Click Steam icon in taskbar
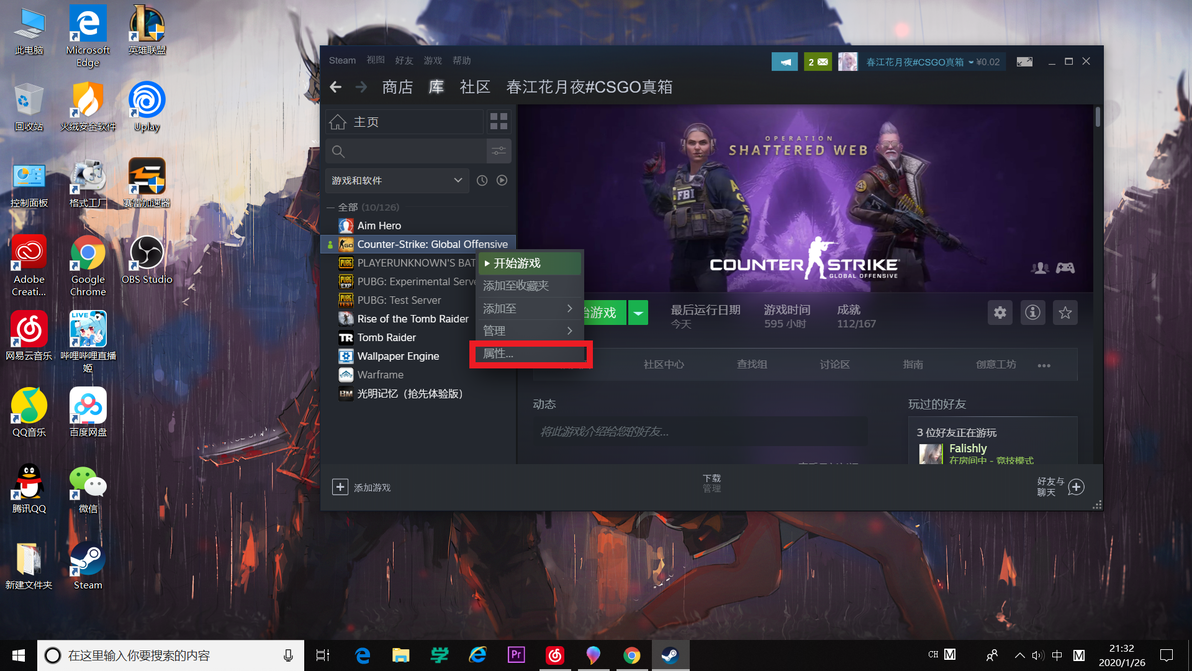 [x=670, y=655]
